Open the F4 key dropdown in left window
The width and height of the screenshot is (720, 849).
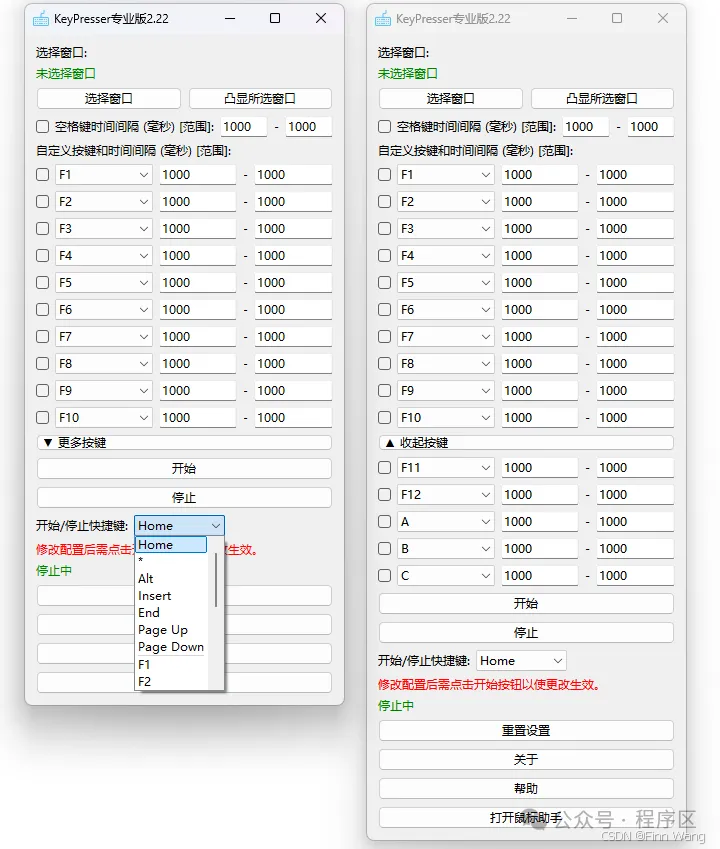tap(103, 256)
